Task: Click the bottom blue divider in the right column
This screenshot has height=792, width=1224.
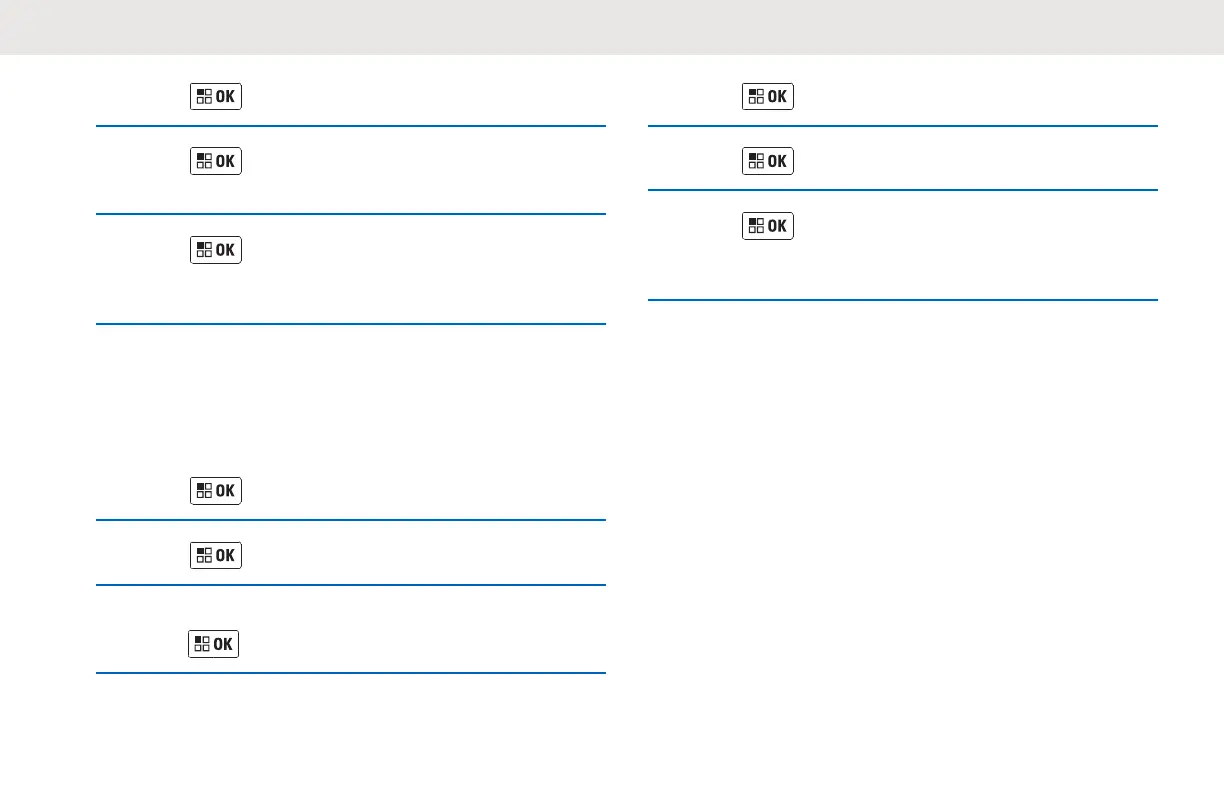Action: (903, 300)
